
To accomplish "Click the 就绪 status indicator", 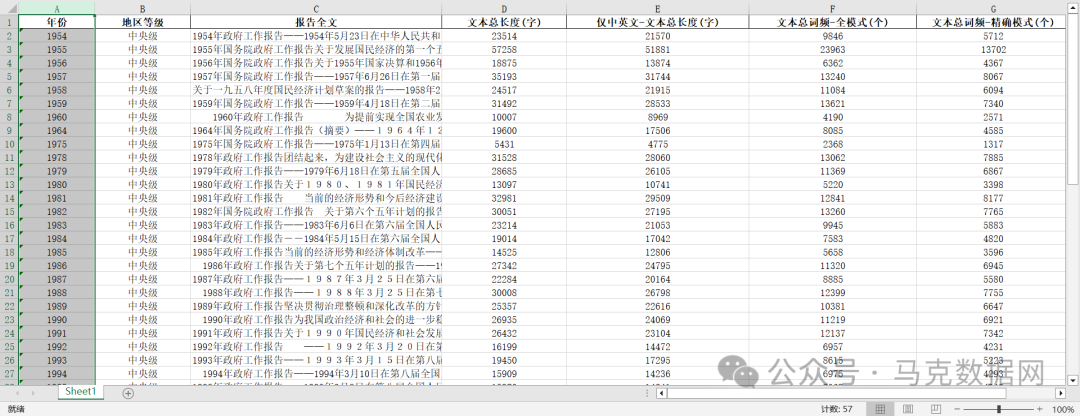I will [16, 409].
